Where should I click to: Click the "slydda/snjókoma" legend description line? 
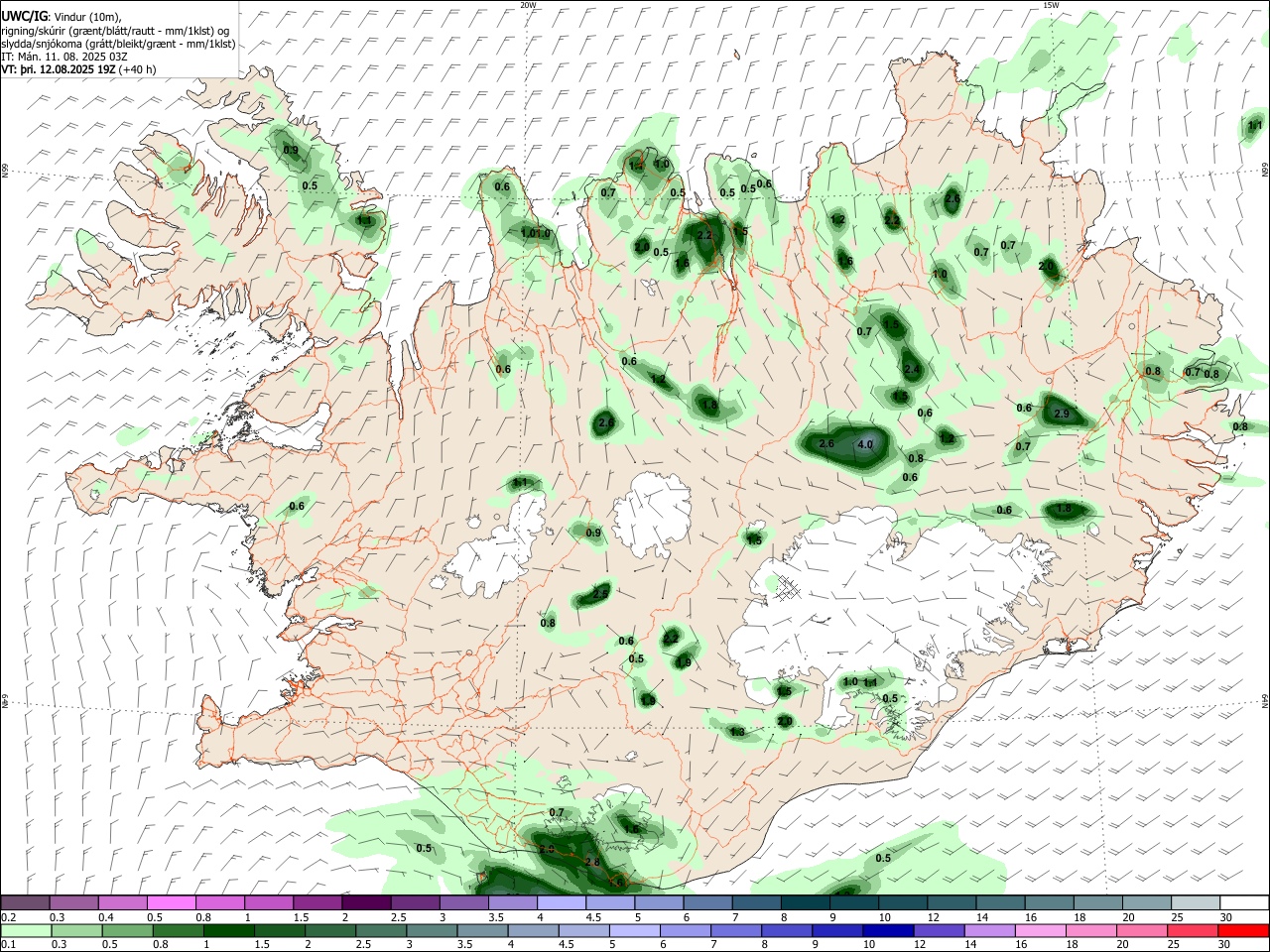coord(118,44)
